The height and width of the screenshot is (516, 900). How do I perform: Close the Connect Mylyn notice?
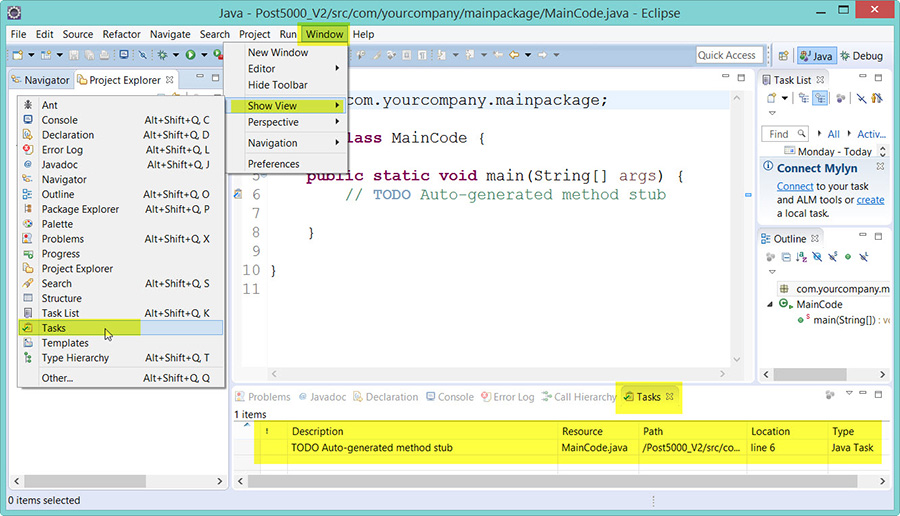coord(880,166)
